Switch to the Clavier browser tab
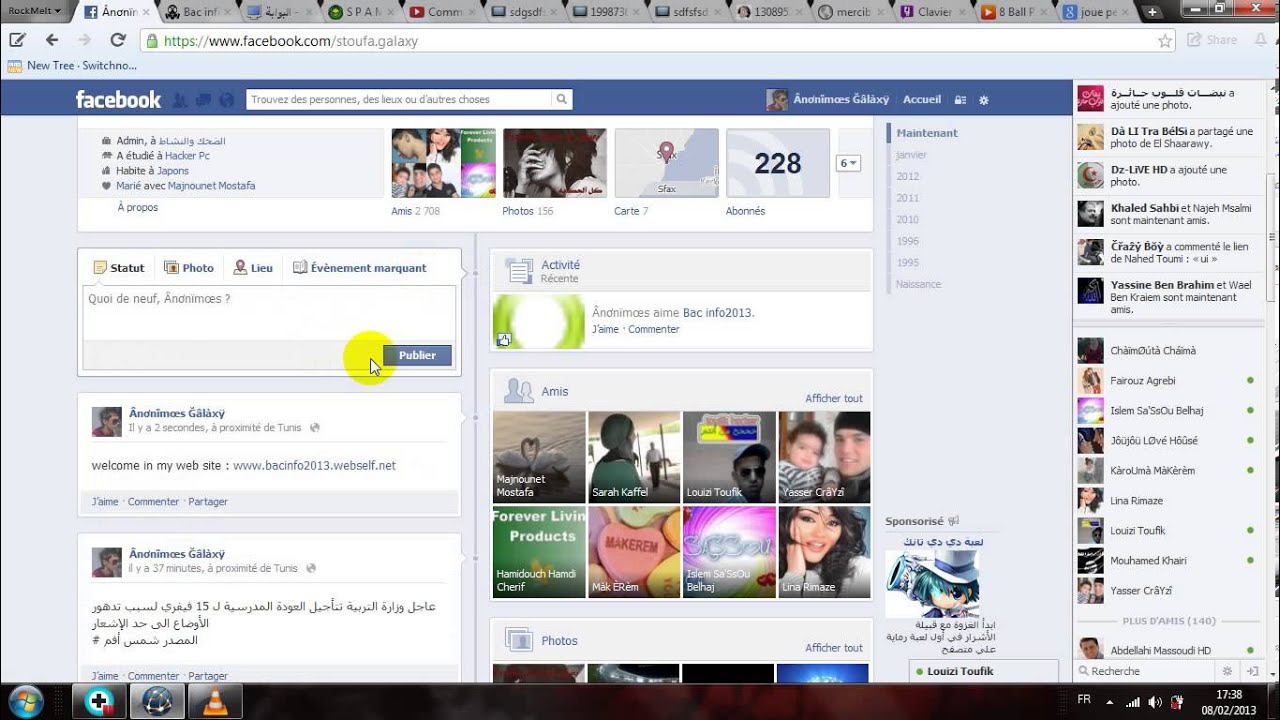The height and width of the screenshot is (720, 1280). pos(932,12)
